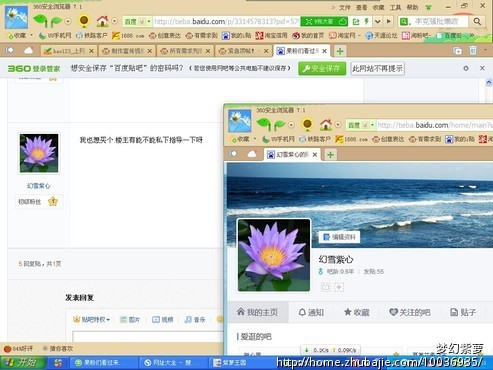Image resolution: width=493 pixels, height=370 pixels.
Task: Click the 编辑资料 edit profile button
Action: [339, 237]
